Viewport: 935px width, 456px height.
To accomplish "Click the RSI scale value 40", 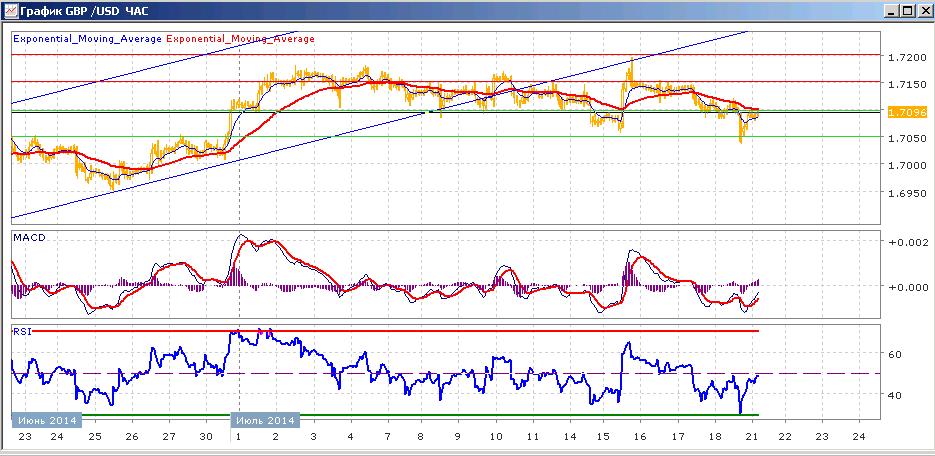I will click(893, 395).
